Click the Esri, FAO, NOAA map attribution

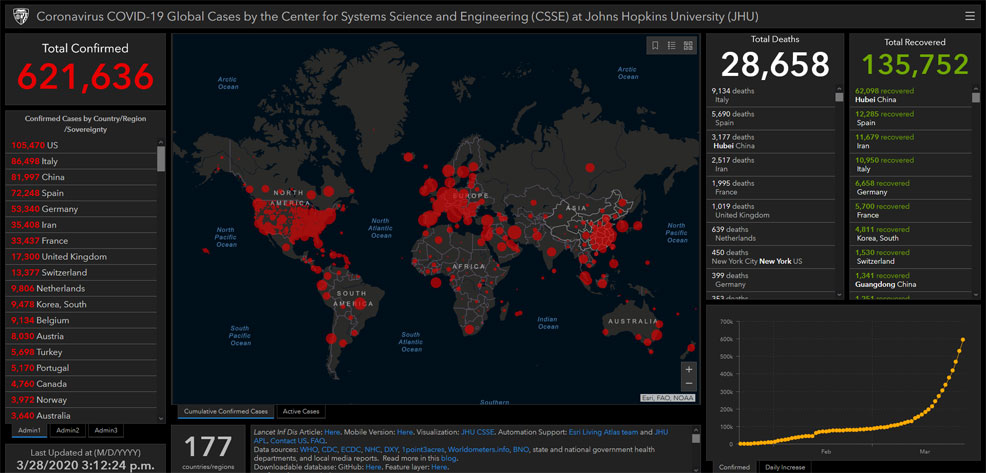[669, 398]
